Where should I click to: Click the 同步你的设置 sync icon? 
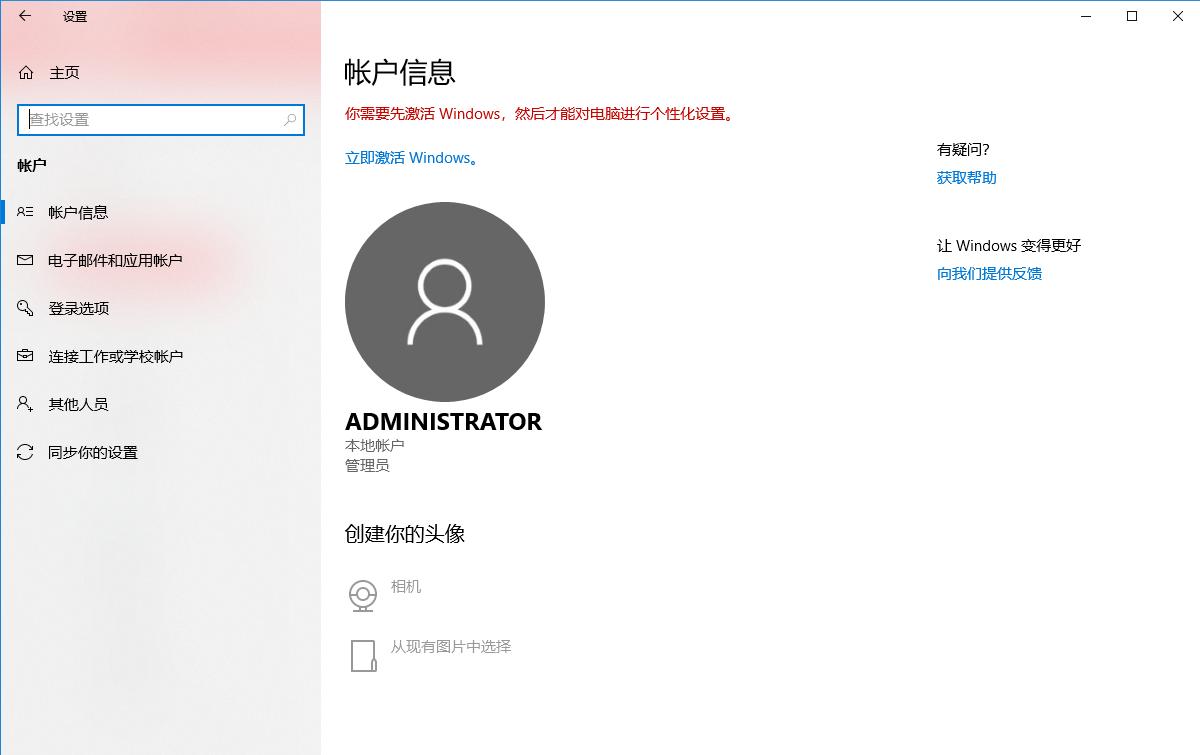[x=25, y=452]
